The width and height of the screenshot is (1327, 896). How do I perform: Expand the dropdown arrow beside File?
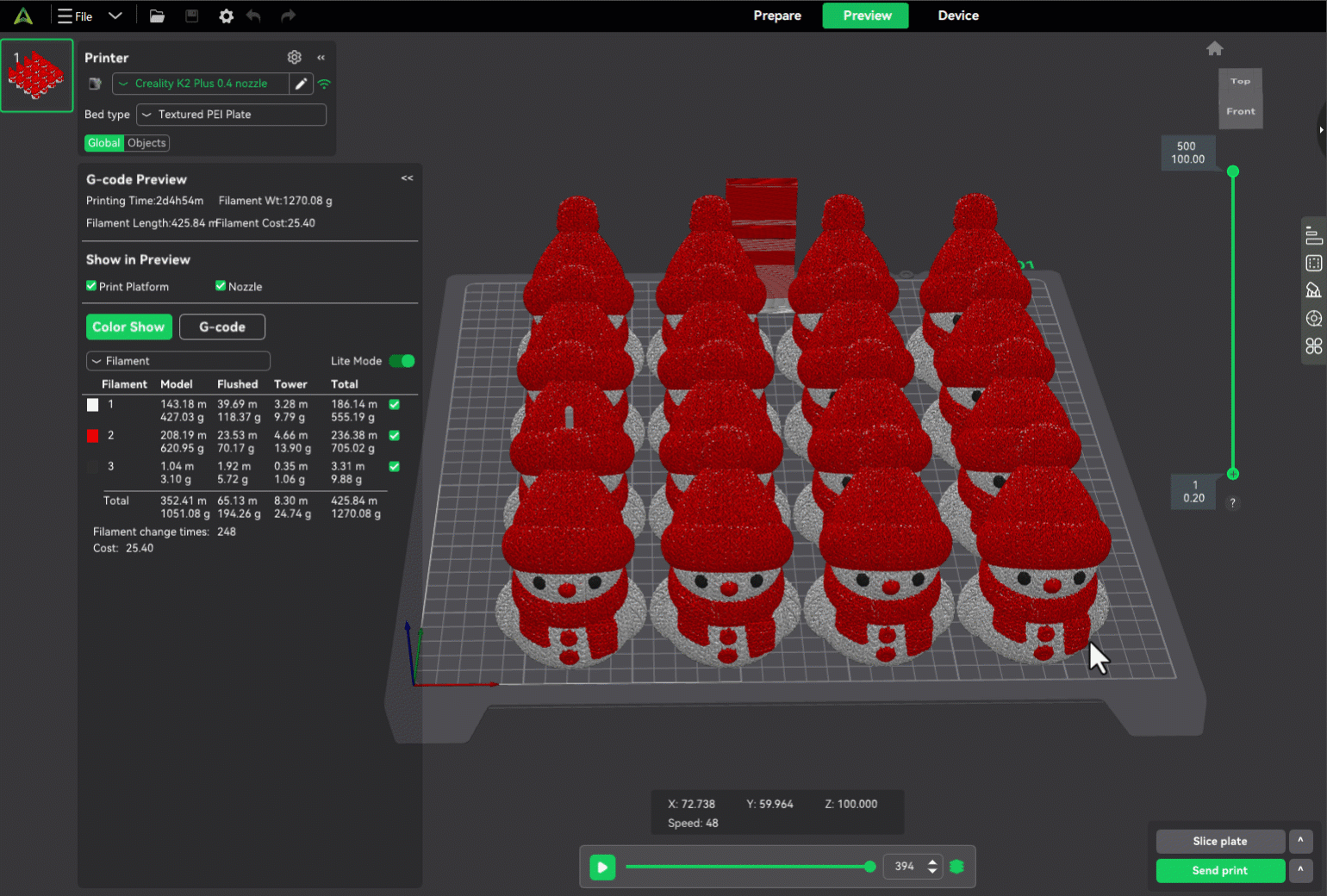coord(115,16)
